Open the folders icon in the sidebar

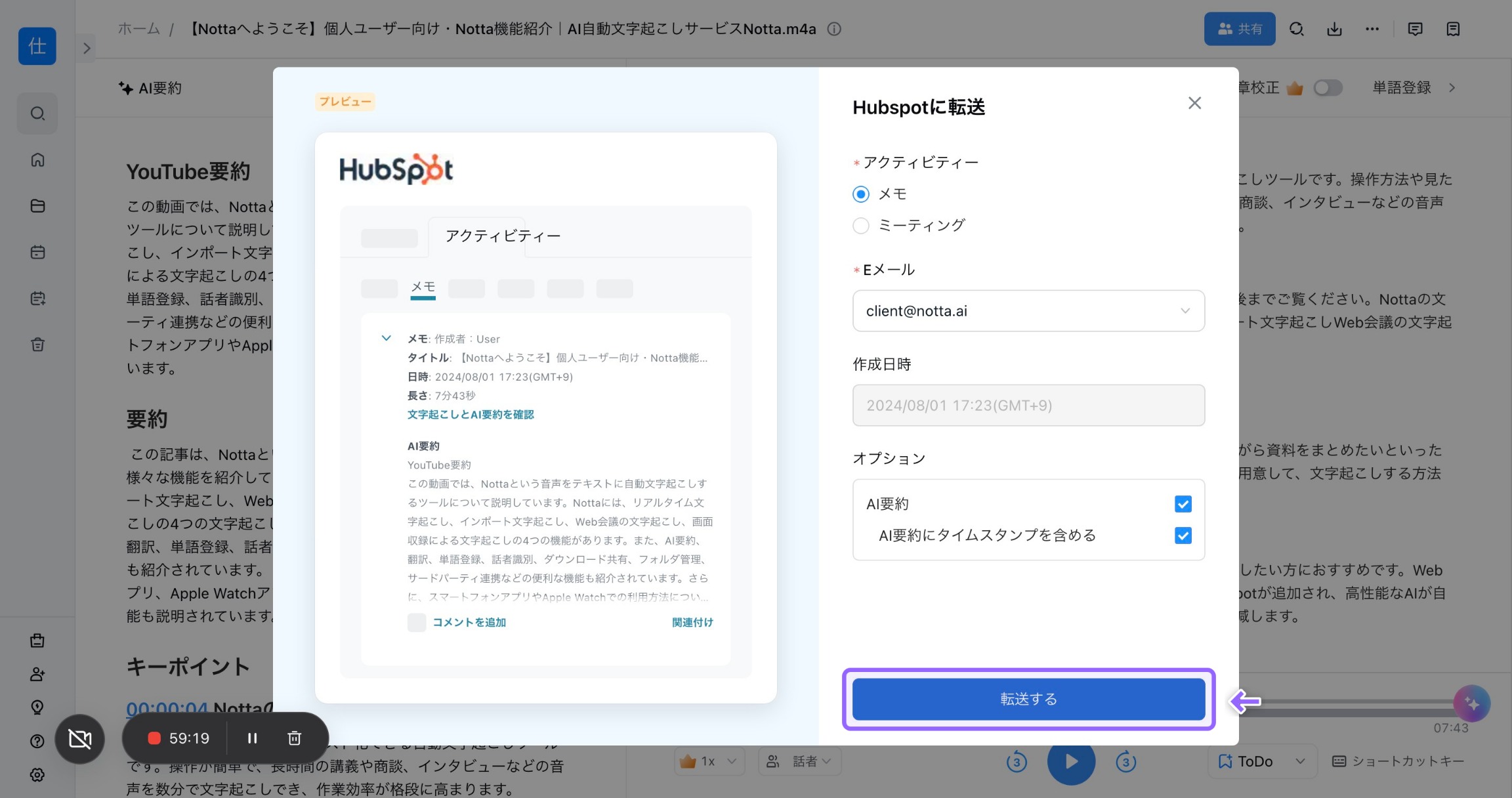click(37, 205)
